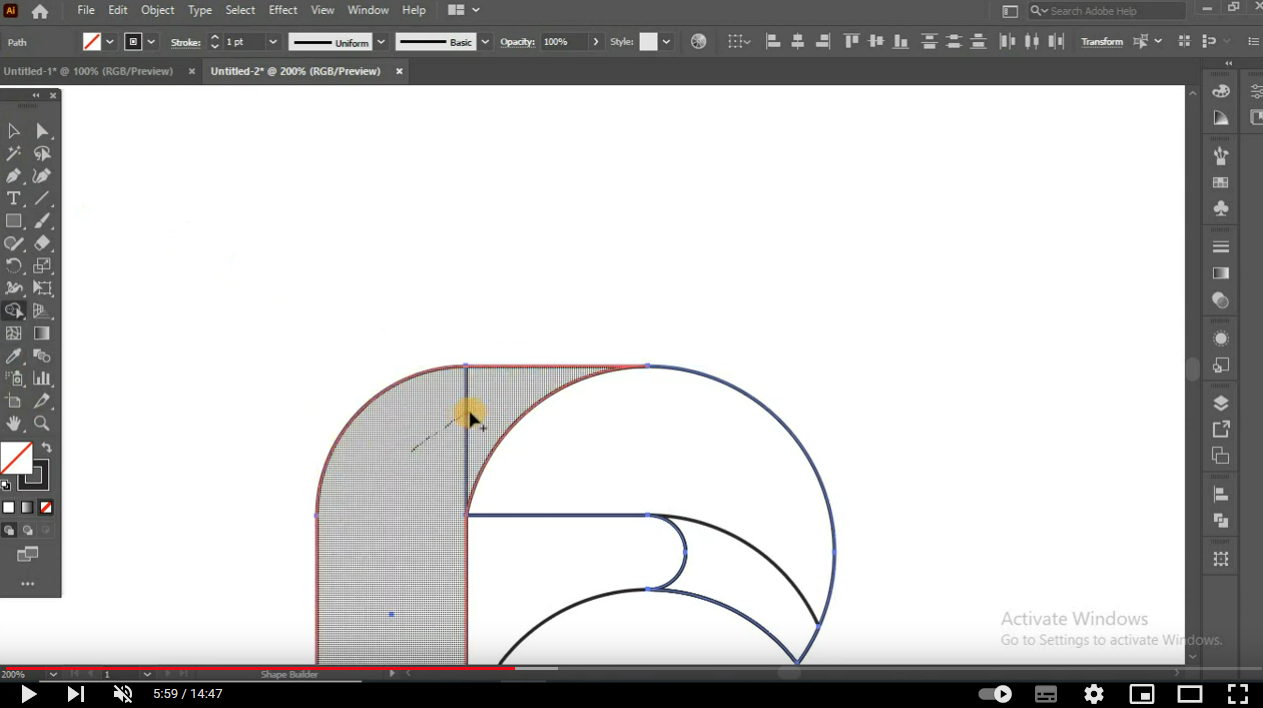Viewport: 1263px width, 708px height.
Task: Toggle horizontal align center in the control bar
Action: 797,40
